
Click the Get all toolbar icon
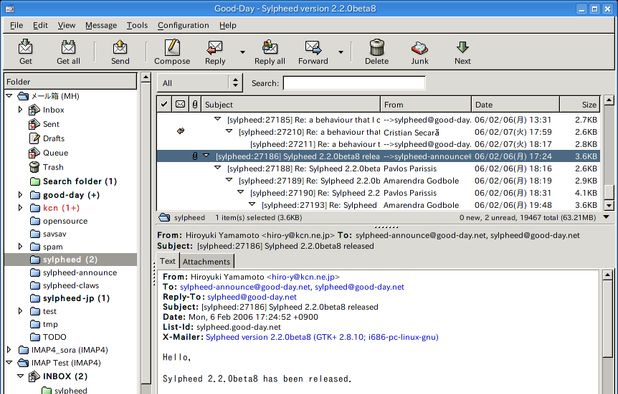68,47
